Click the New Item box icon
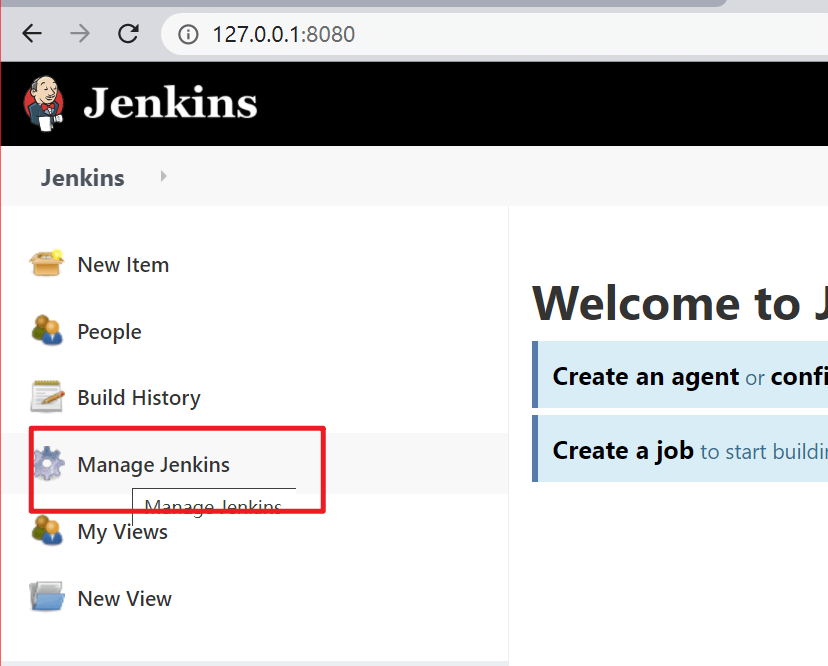The image size is (828, 666). [x=47, y=263]
